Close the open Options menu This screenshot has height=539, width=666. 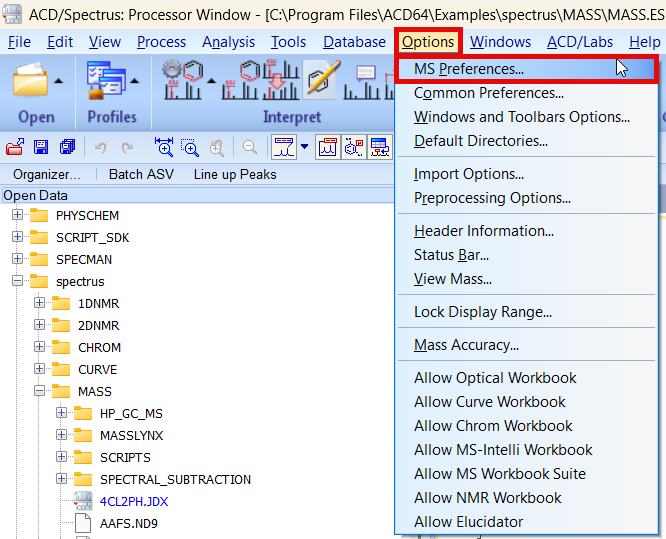click(428, 42)
